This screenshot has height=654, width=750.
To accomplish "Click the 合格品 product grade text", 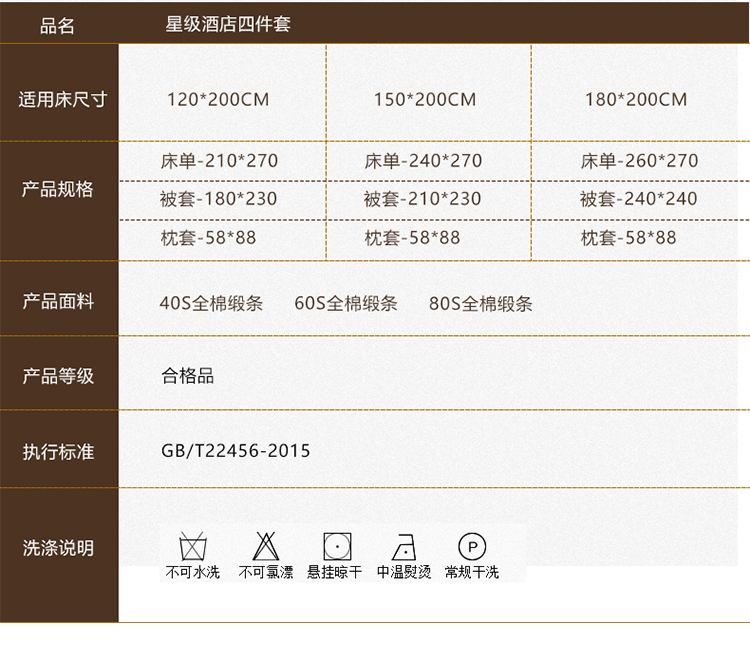I will click(188, 376).
